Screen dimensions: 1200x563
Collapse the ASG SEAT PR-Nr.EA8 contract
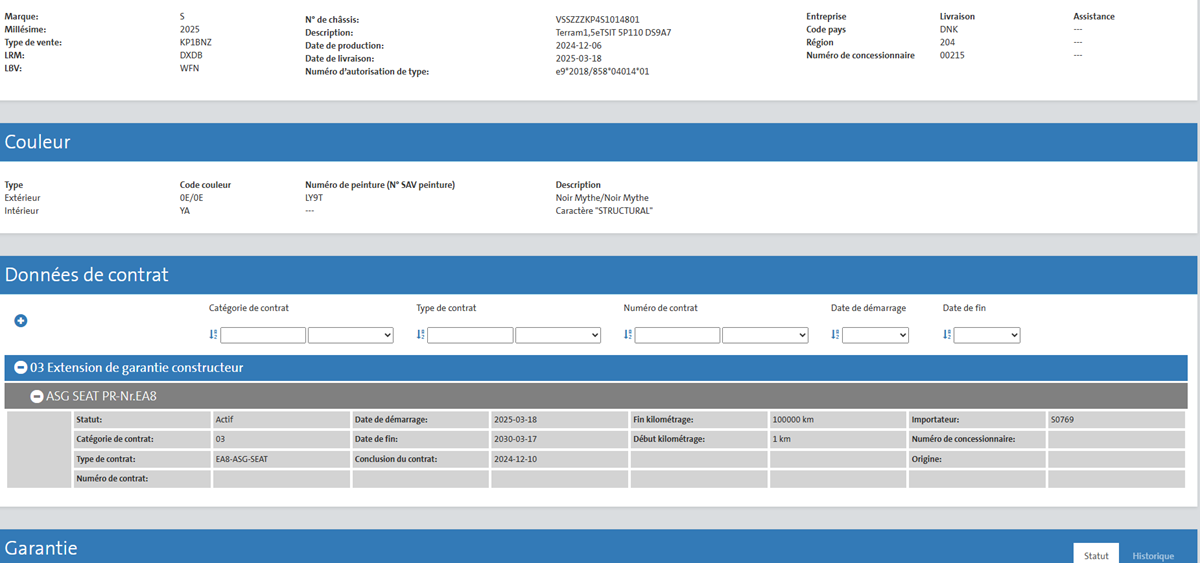(37, 396)
